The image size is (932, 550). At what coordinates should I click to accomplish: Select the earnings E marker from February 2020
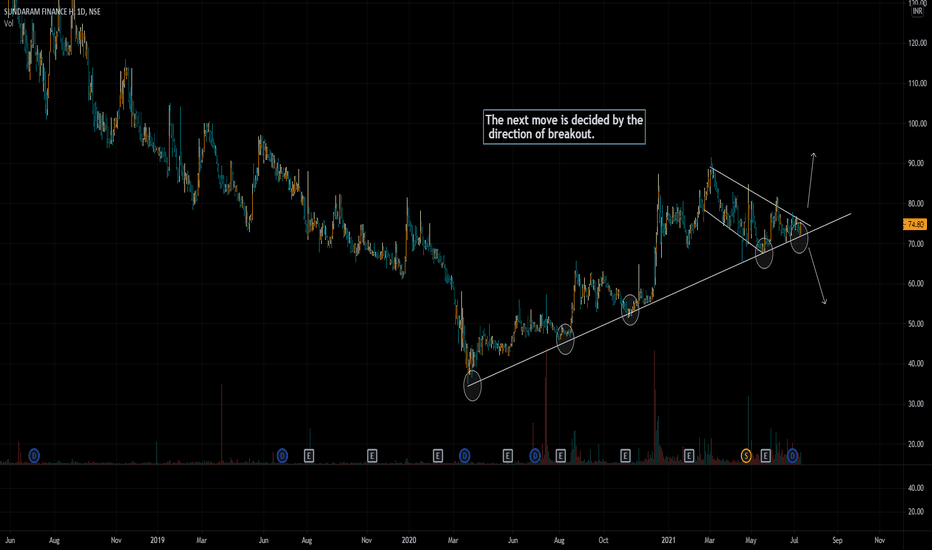point(437,456)
